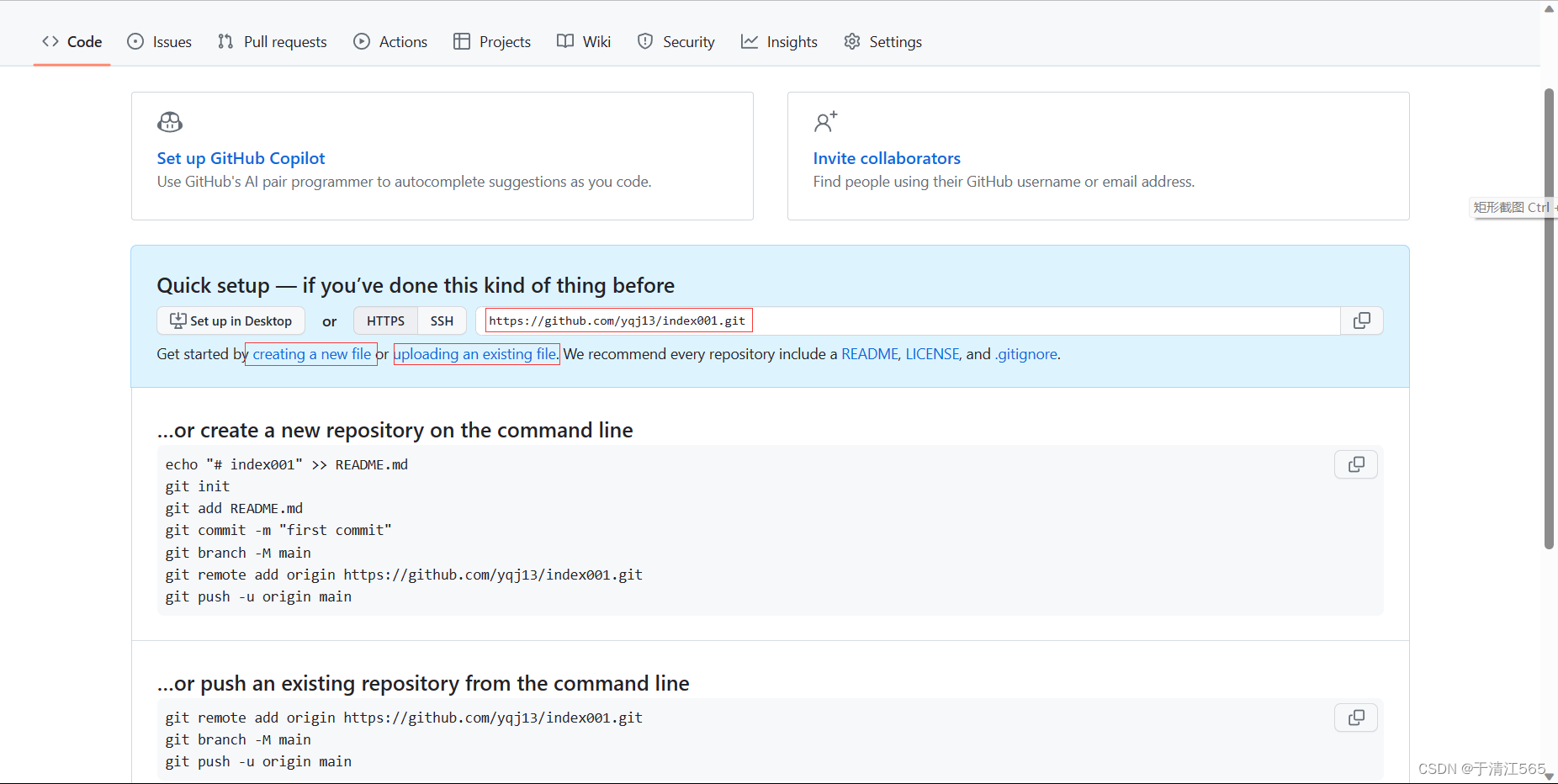Open the Security tab

pyautogui.click(x=676, y=41)
